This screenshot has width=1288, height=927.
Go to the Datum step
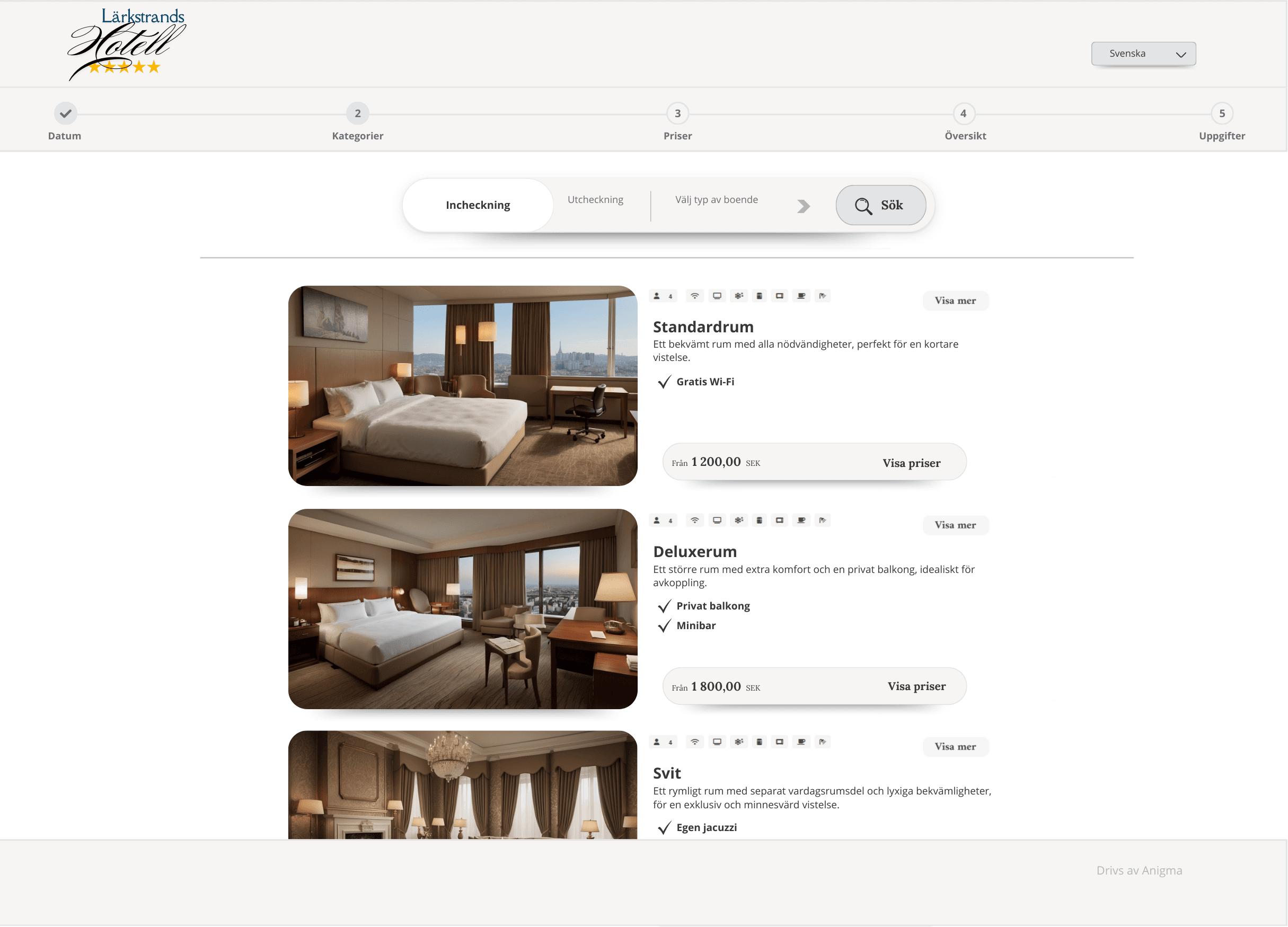pyautogui.click(x=65, y=121)
